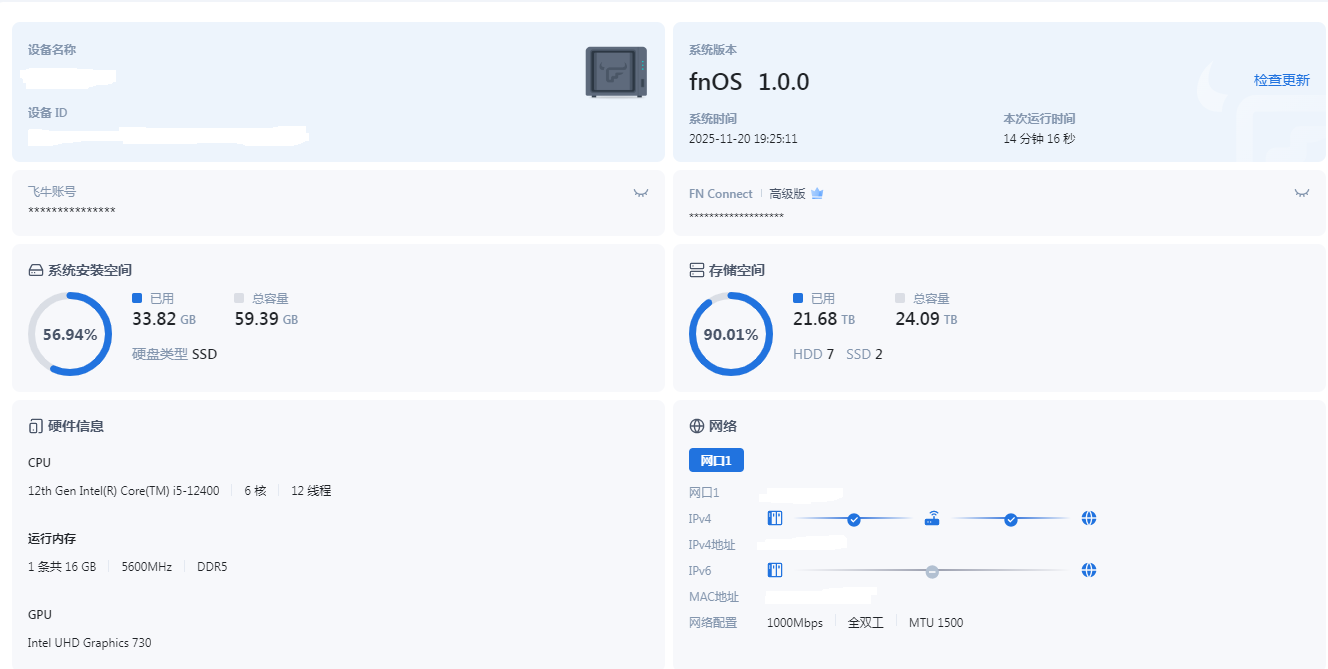The image size is (1328, 669).
Task: Click the Intel UHD Graphics 730 text
Action: pyautogui.click(x=90, y=643)
